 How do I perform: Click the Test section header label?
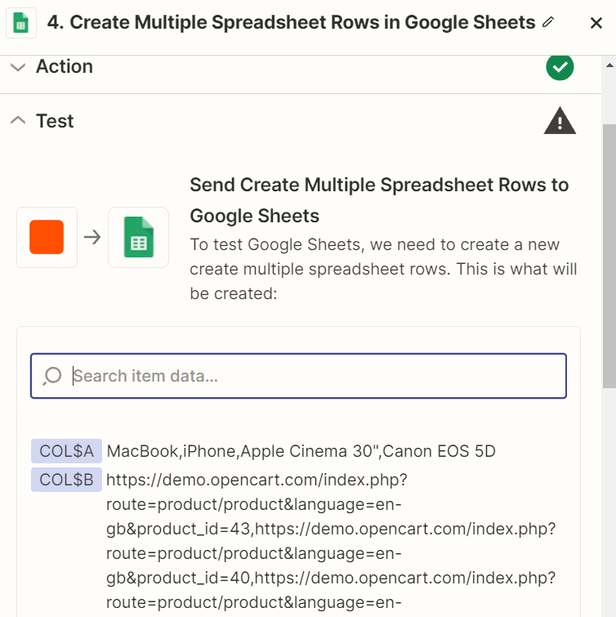(55, 121)
